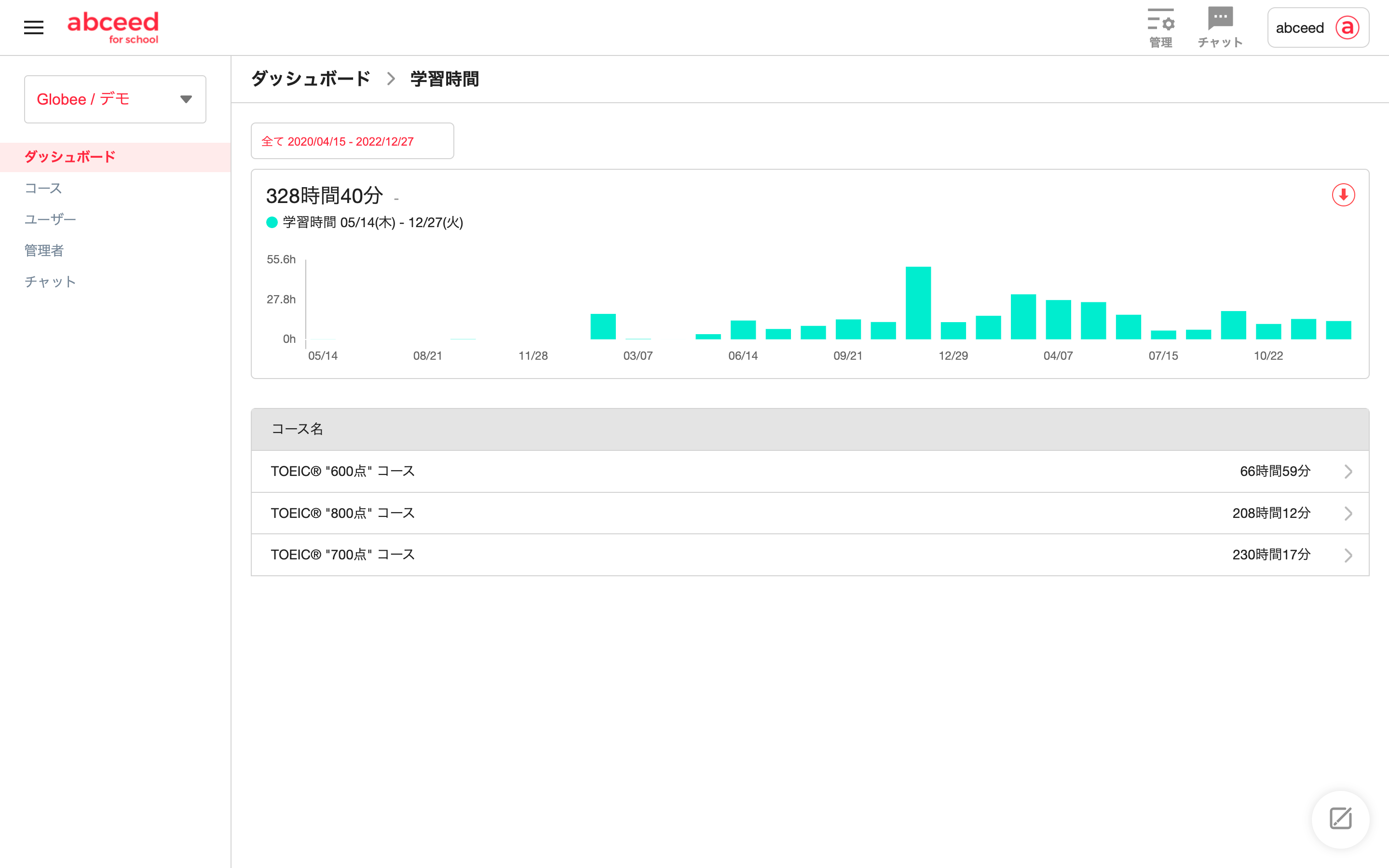
Task: Expand TOEIC 800点 course row chevron
Action: click(1348, 513)
